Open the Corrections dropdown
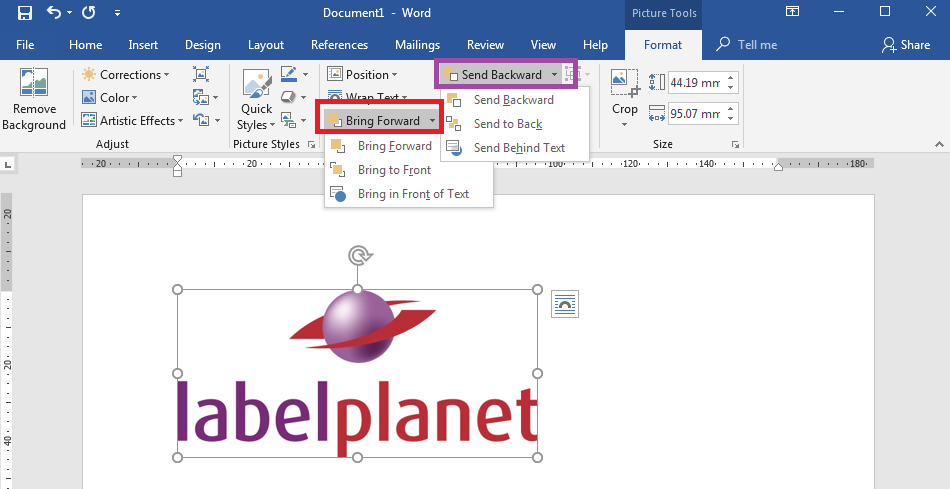950x489 pixels. tap(125, 75)
